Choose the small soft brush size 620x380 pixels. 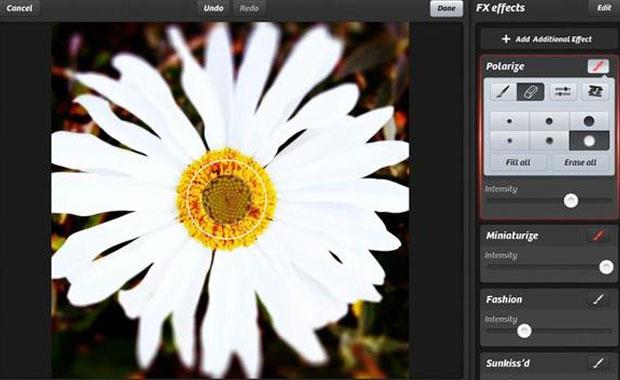pos(509,141)
